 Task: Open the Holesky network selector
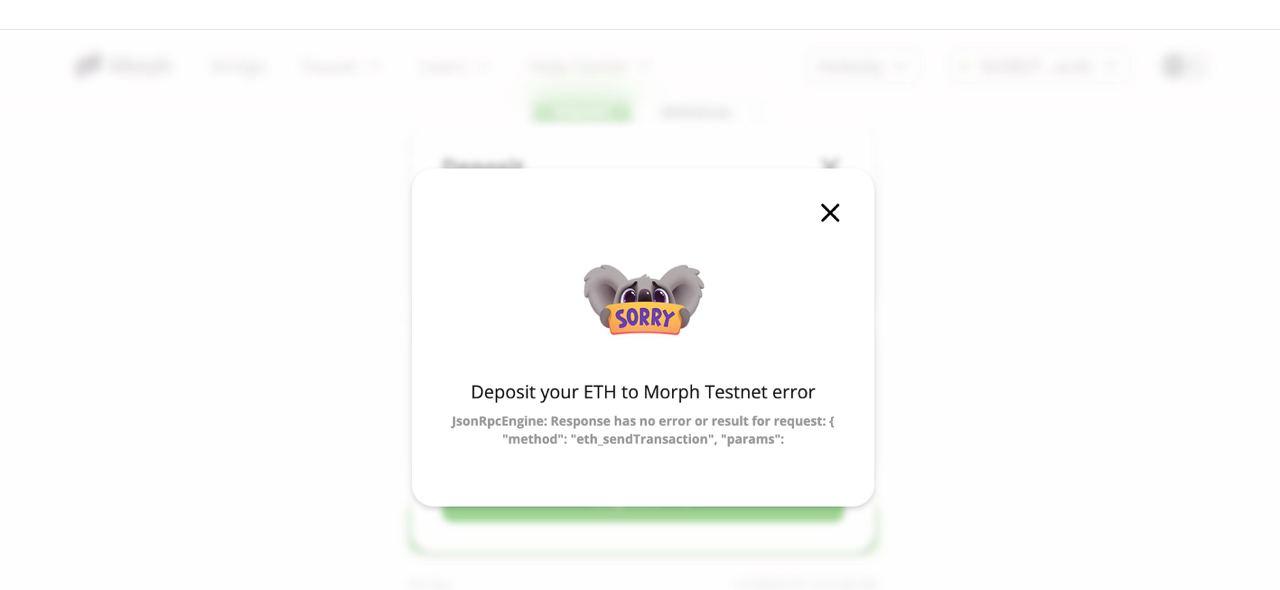[x=863, y=67]
